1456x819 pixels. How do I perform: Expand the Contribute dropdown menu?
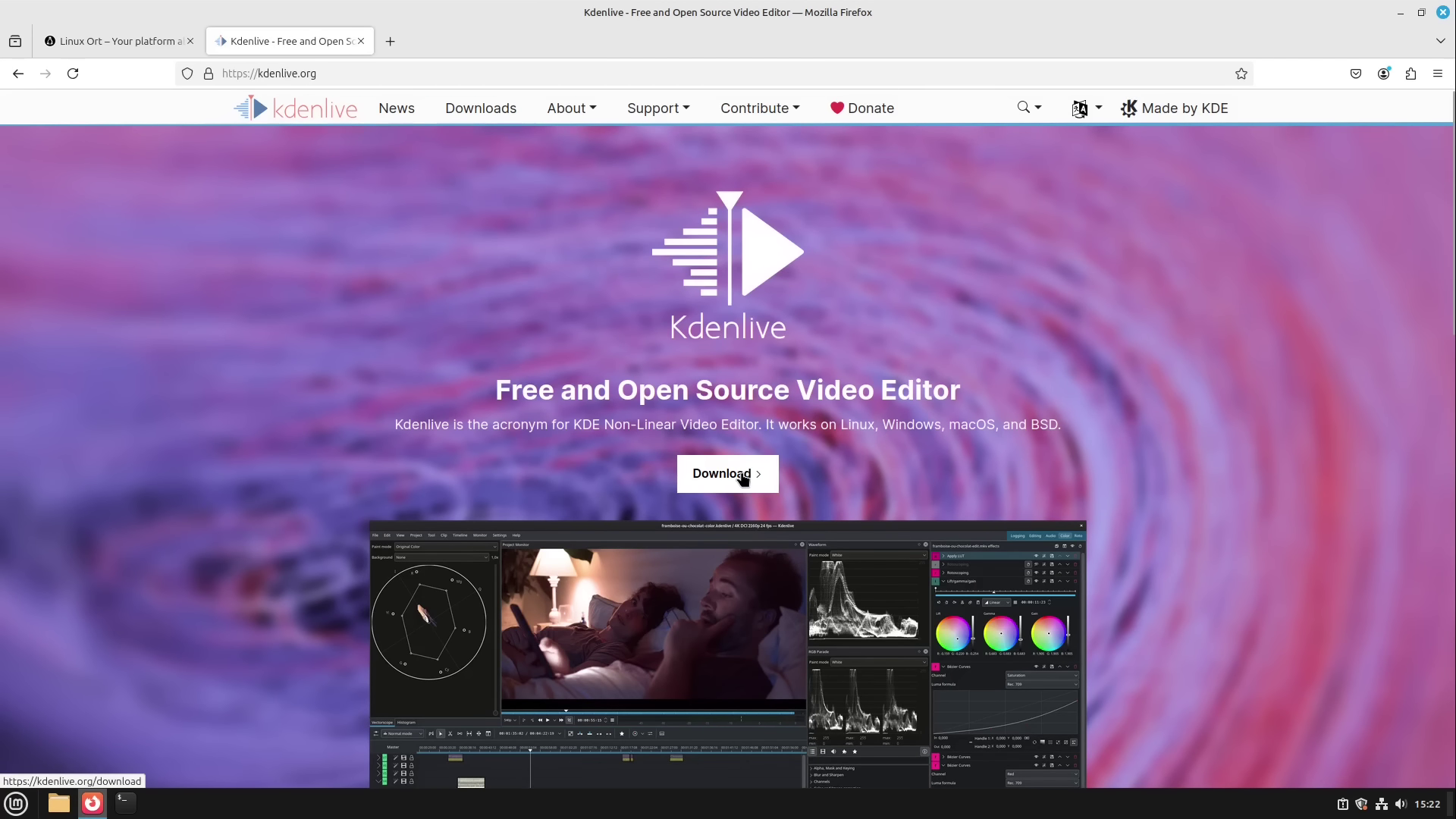759,108
